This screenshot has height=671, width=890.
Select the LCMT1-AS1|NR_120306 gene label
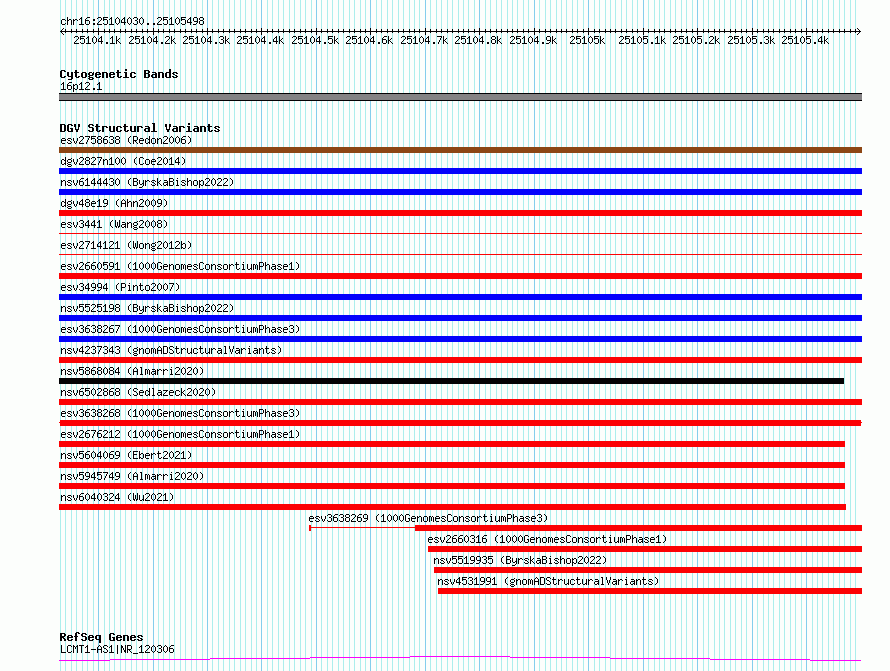click(x=117, y=649)
